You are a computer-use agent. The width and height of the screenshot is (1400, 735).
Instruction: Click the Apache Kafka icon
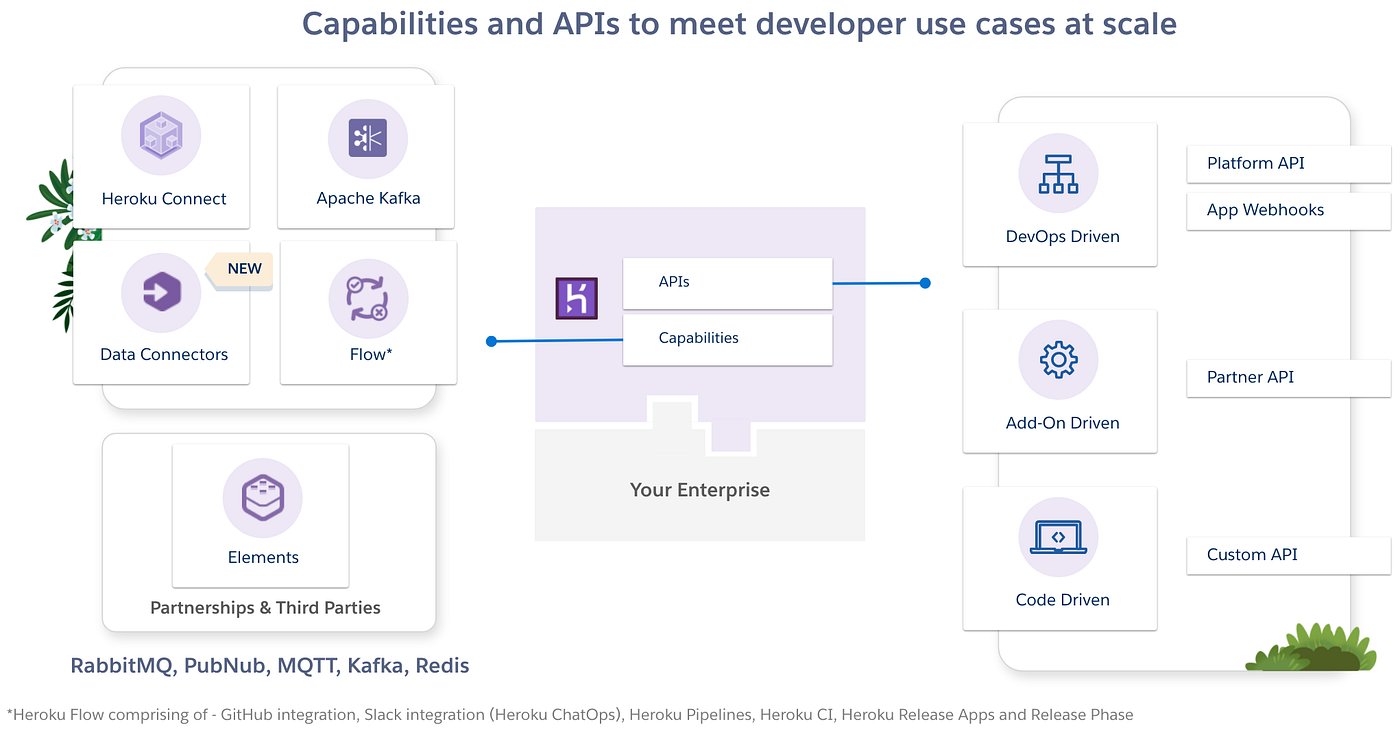tap(368, 137)
